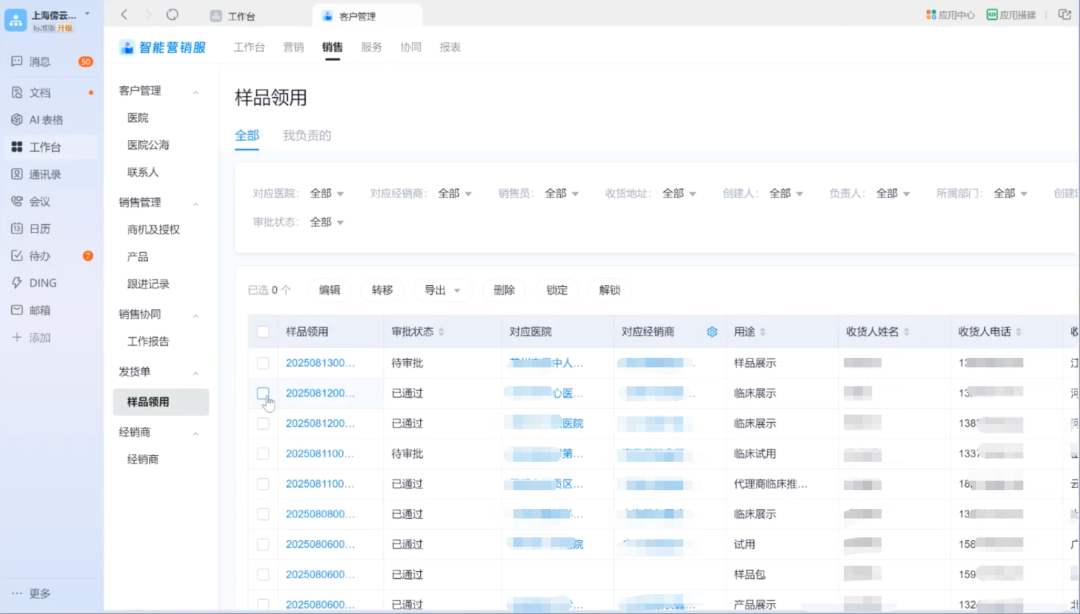Sort by 用途 column sort icon
Screen dimensions: 1080x614
pyautogui.click(x=762, y=331)
